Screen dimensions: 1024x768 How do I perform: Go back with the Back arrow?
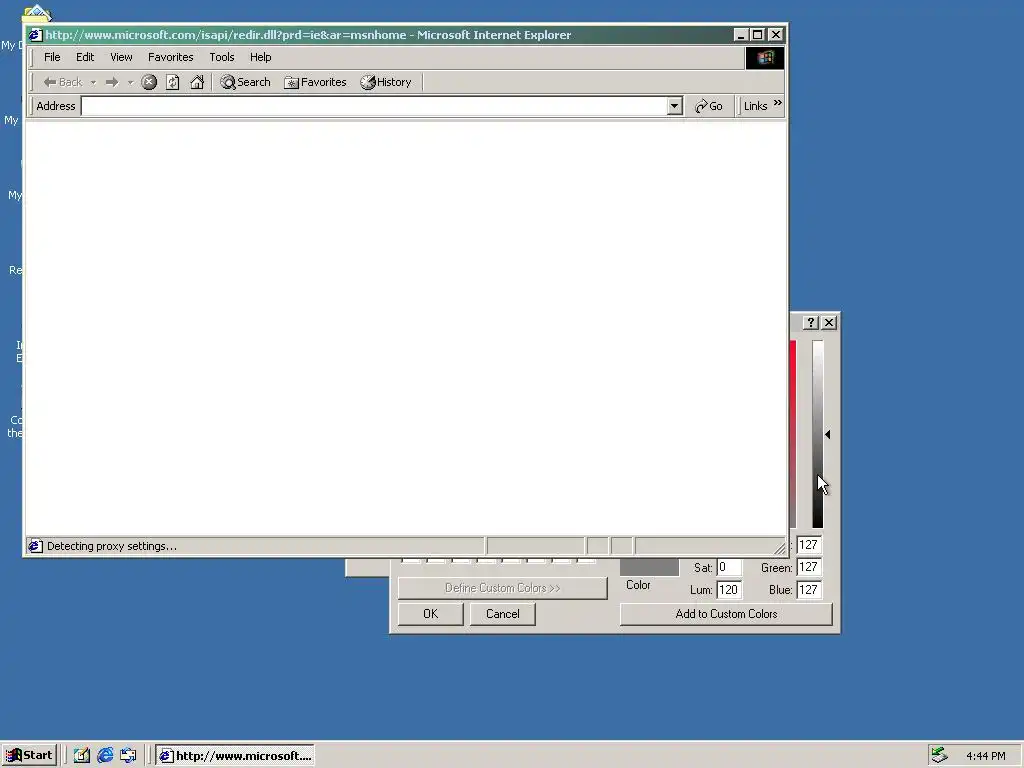click(62, 82)
